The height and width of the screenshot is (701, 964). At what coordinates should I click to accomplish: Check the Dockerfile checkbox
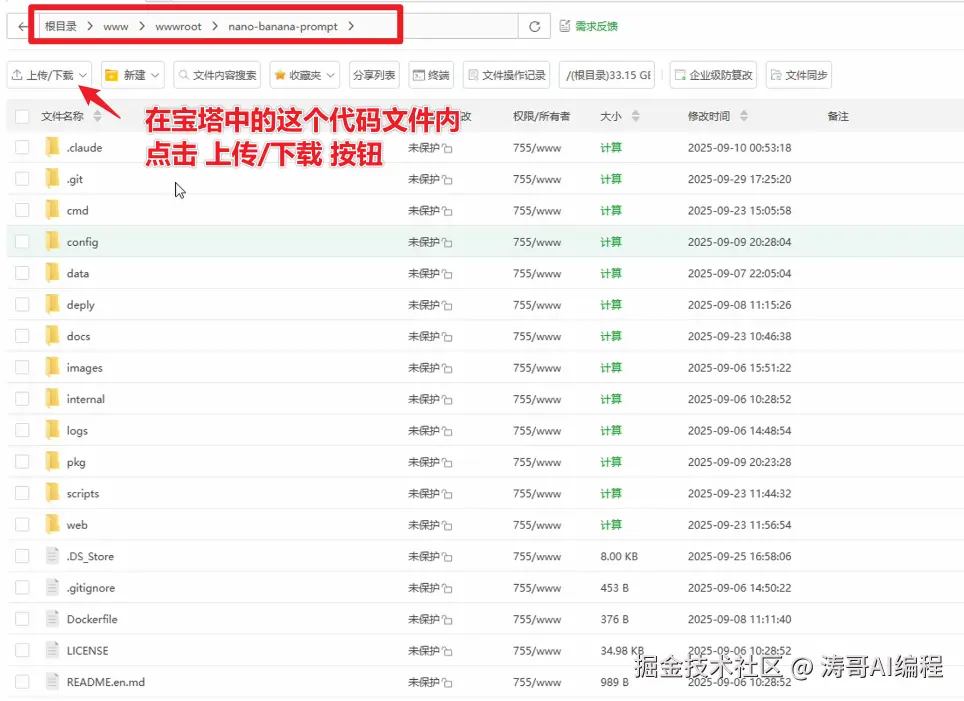click(22, 619)
